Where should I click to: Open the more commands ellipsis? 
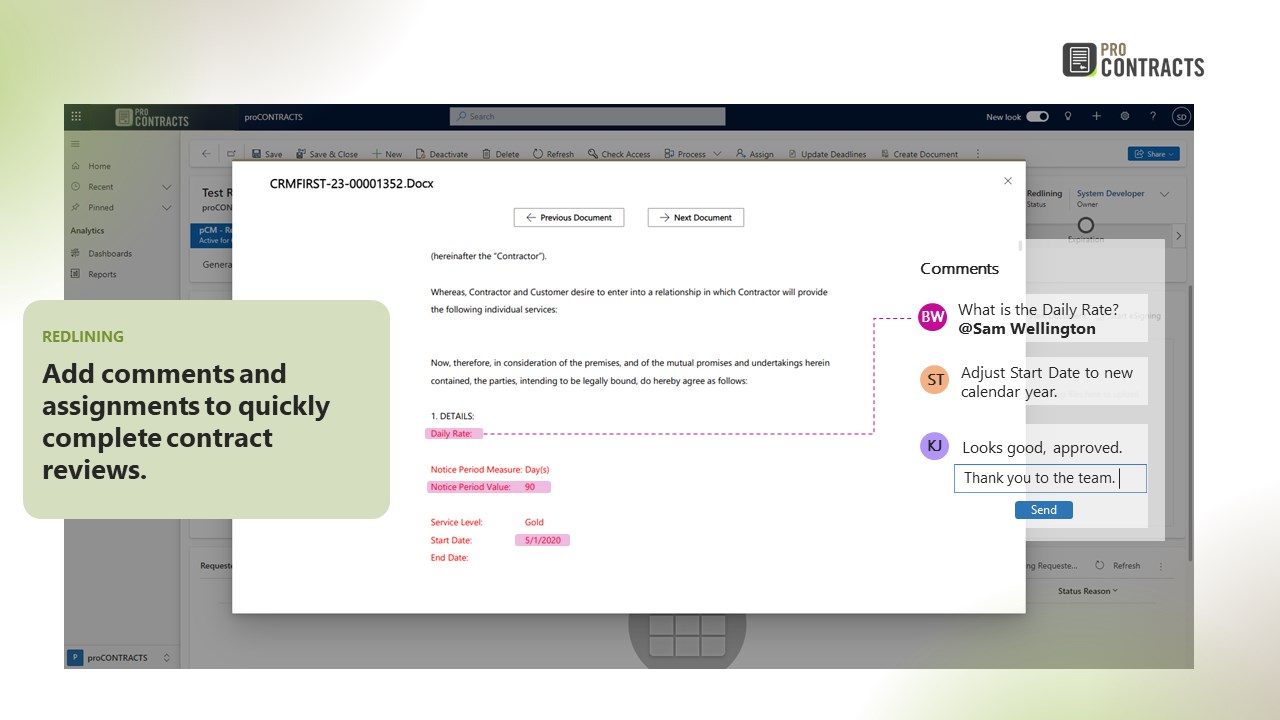point(977,154)
